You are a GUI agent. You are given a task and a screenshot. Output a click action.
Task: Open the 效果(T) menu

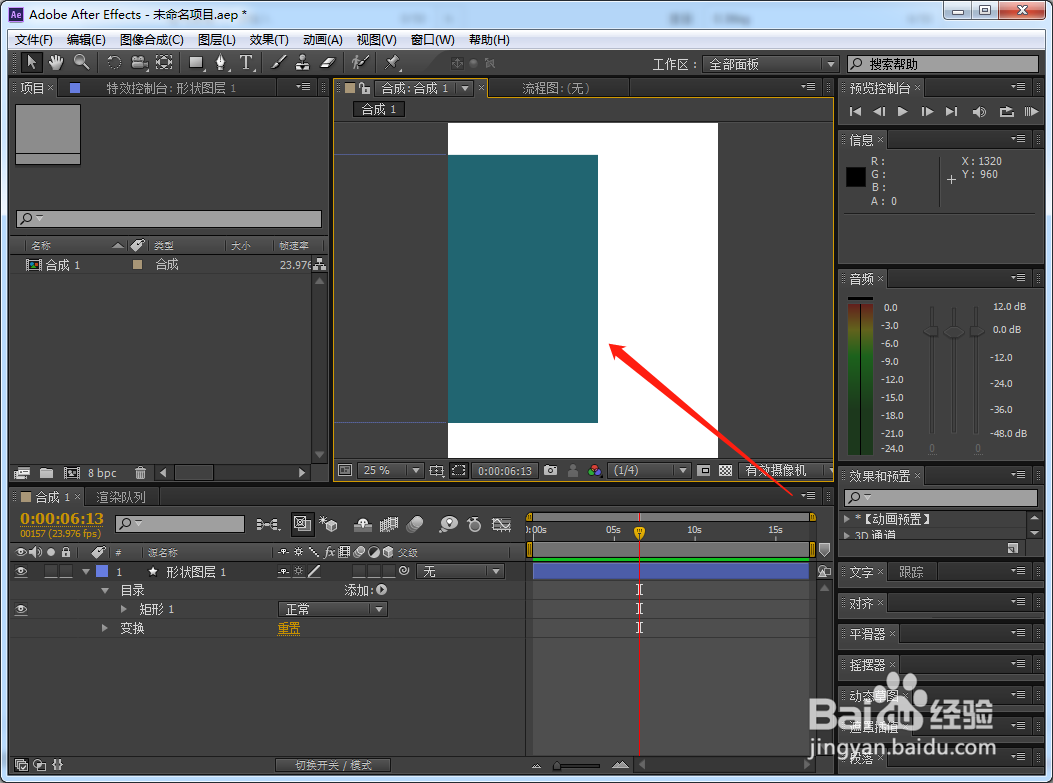click(269, 40)
